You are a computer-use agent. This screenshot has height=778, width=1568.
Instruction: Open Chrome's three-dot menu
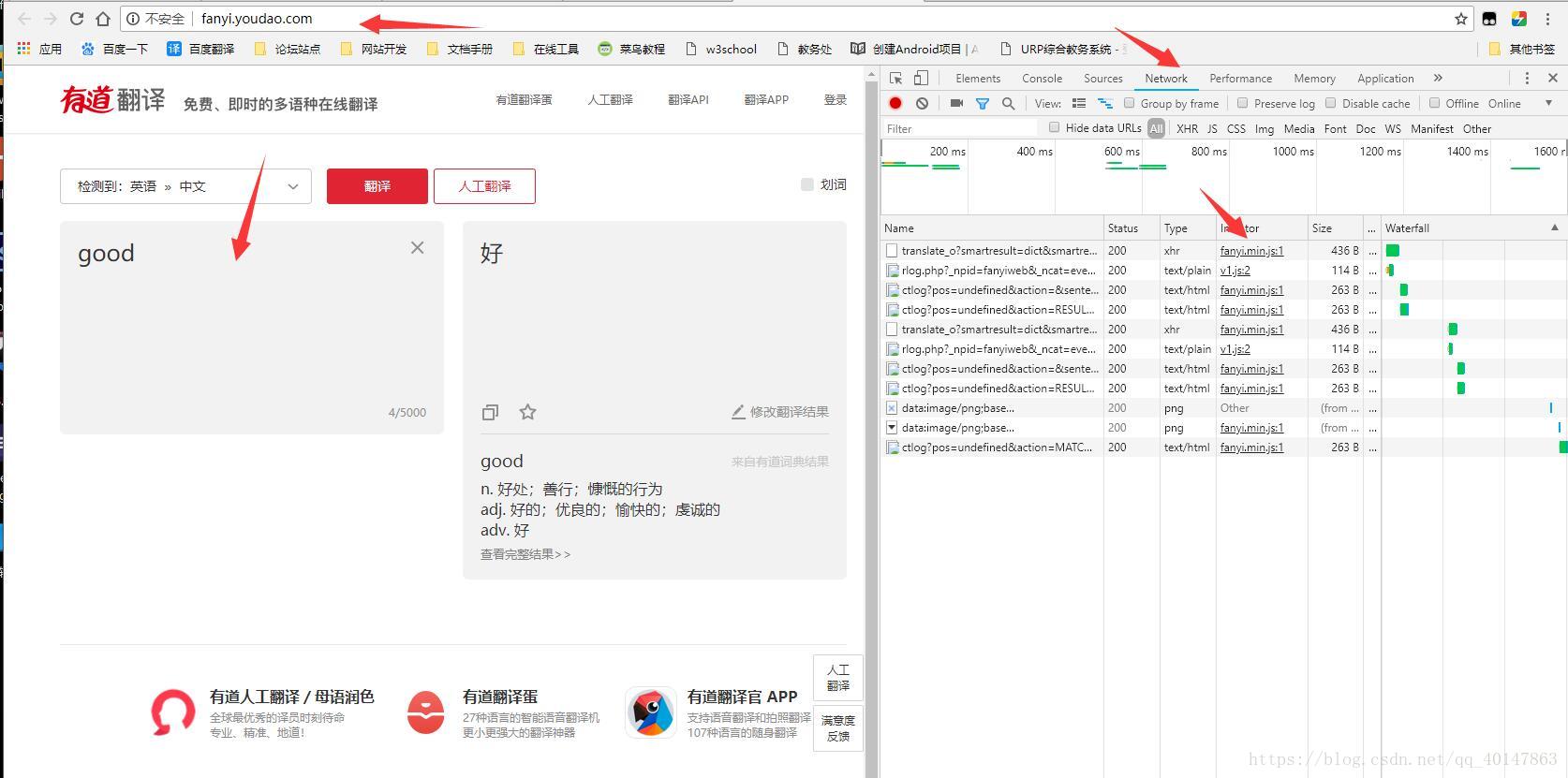coord(1547,19)
